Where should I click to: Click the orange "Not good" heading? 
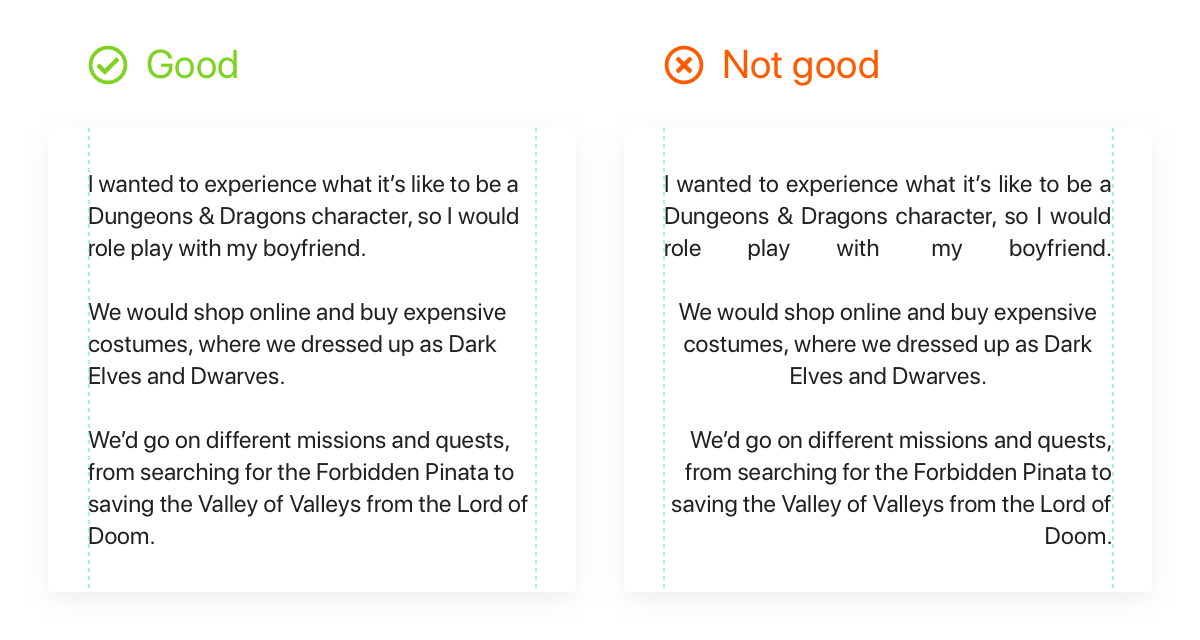click(801, 66)
